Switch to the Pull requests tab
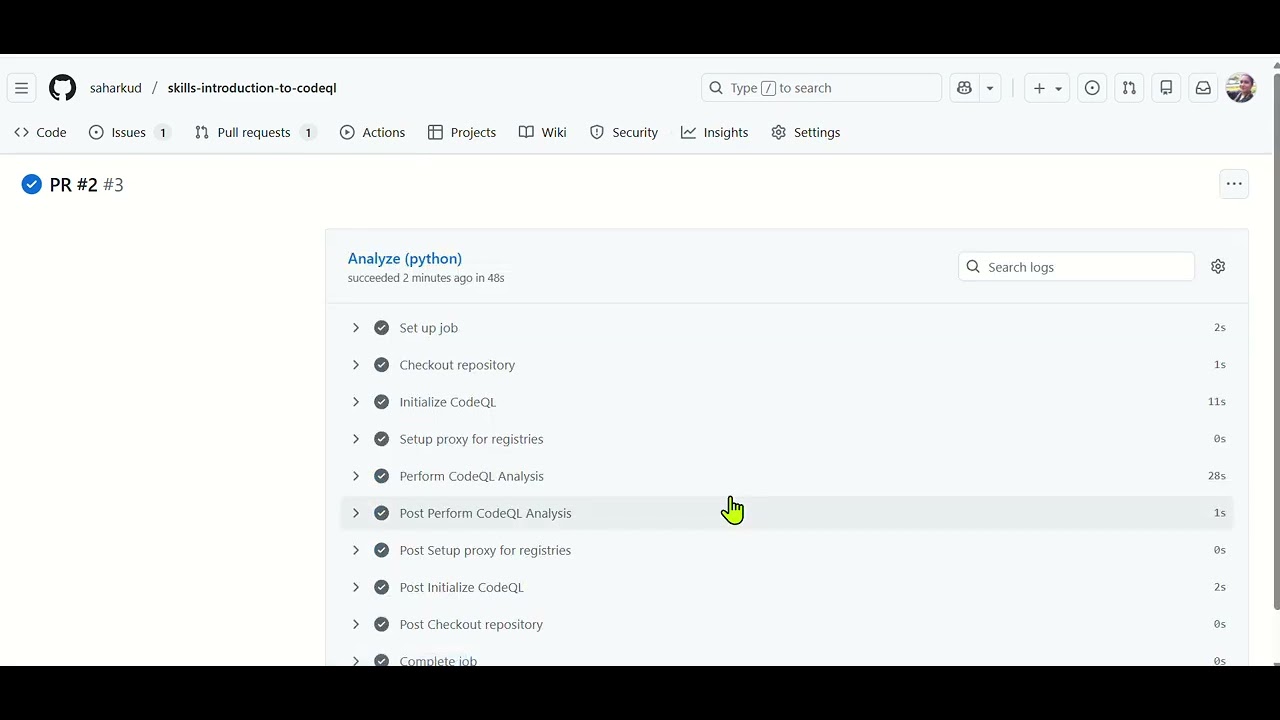 point(255,132)
